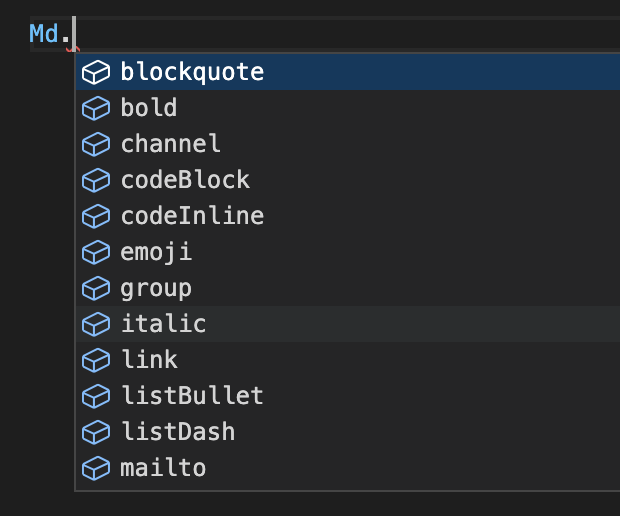Select the blockquote suggestion

click(192, 72)
